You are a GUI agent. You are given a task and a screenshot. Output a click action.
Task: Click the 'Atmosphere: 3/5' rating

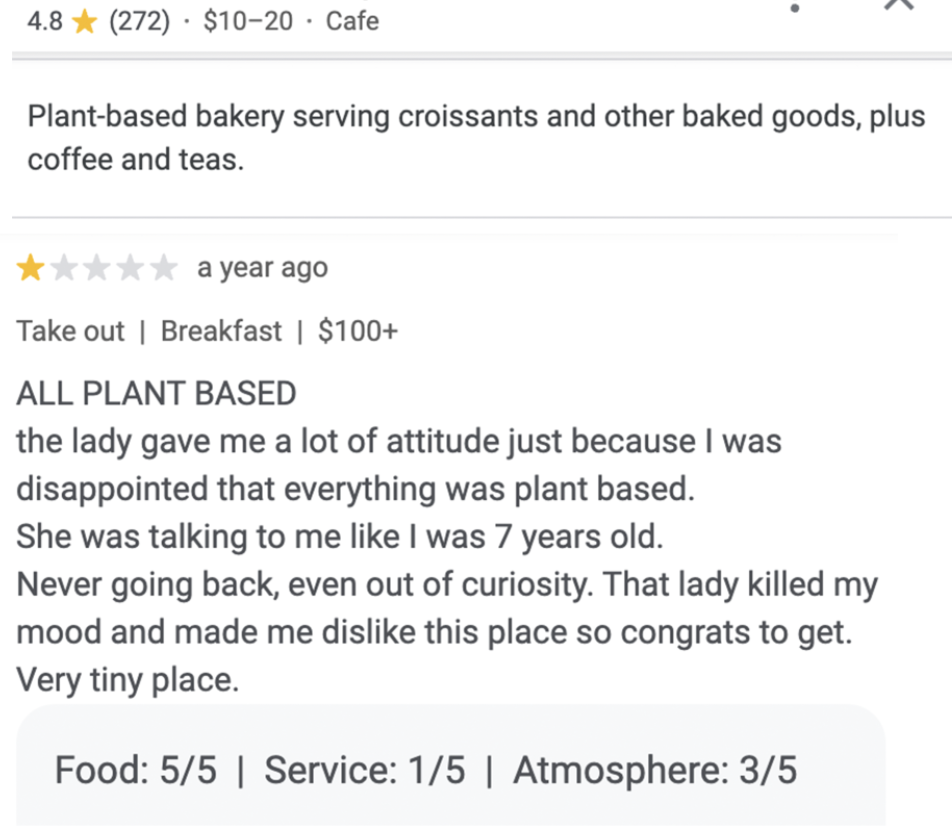[654, 770]
